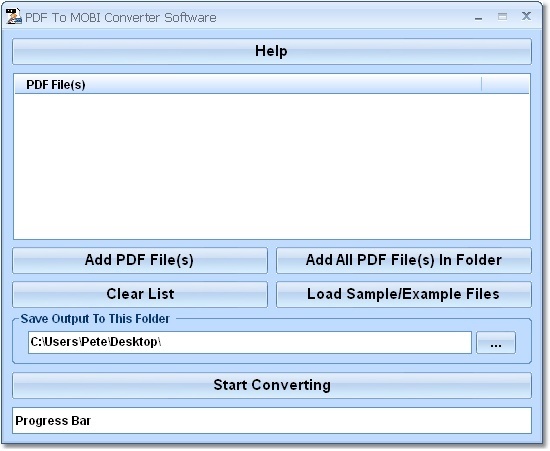Click the empty PDF file list area
The width and height of the screenshot is (550, 451).
[x=272, y=167]
